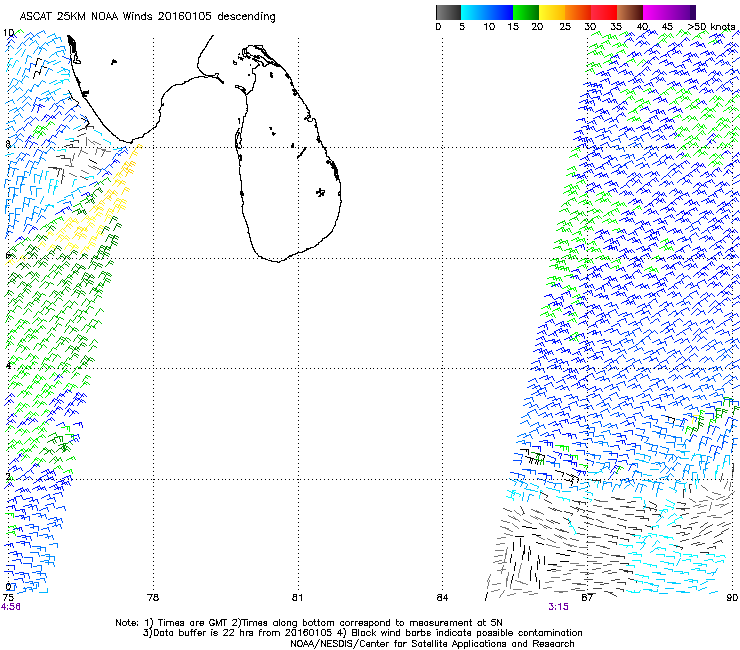The width and height of the screenshot is (740, 650).
Task: Click the purple '3:15' pass time
Action: (558, 607)
